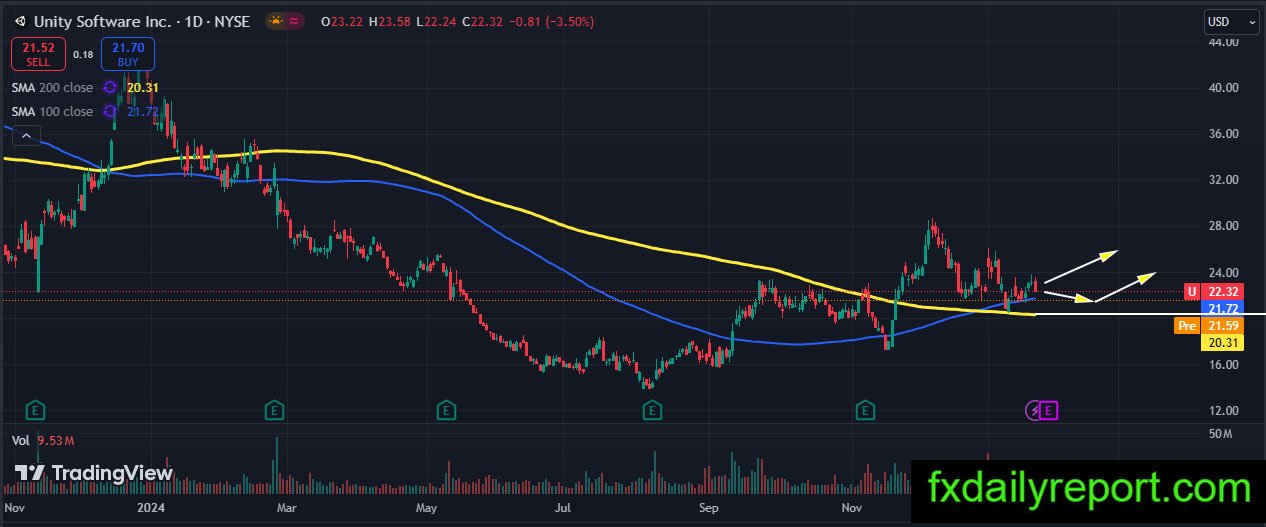Click the earnings E marker above May
The image size is (1266, 527).
coord(446,409)
